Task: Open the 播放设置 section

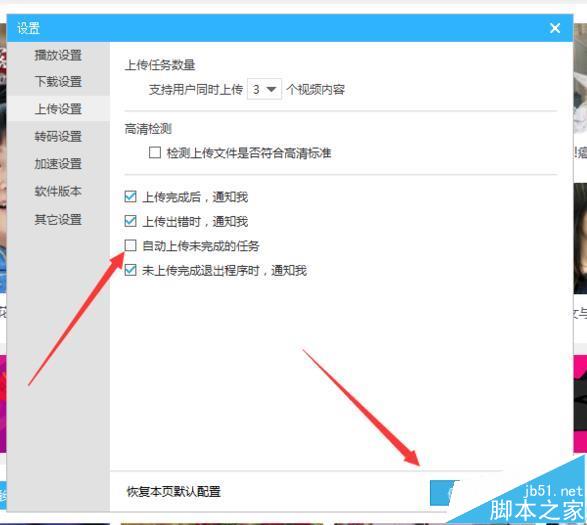Action: pyautogui.click(x=58, y=55)
